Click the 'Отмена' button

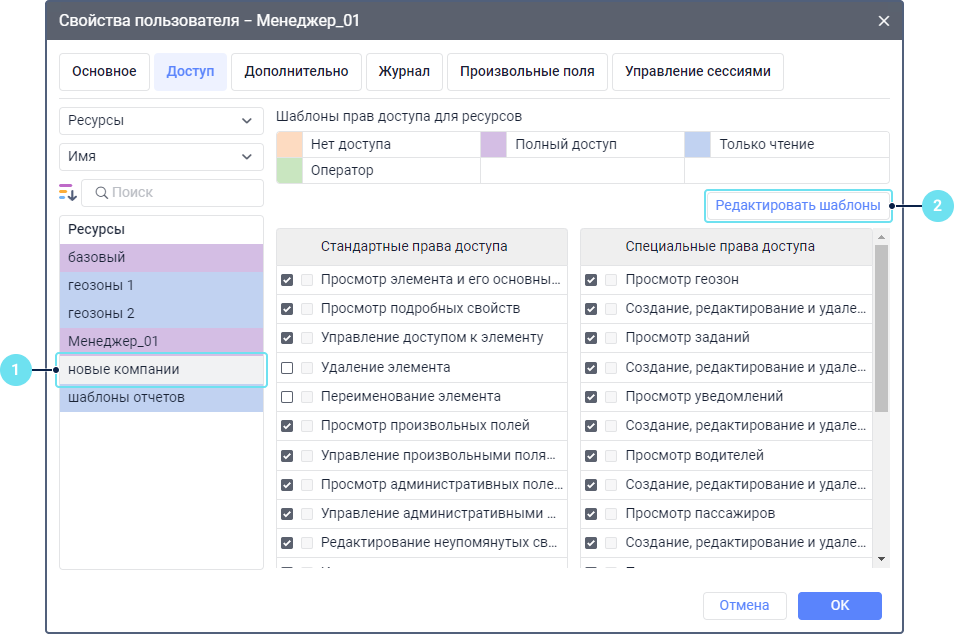coord(744,606)
